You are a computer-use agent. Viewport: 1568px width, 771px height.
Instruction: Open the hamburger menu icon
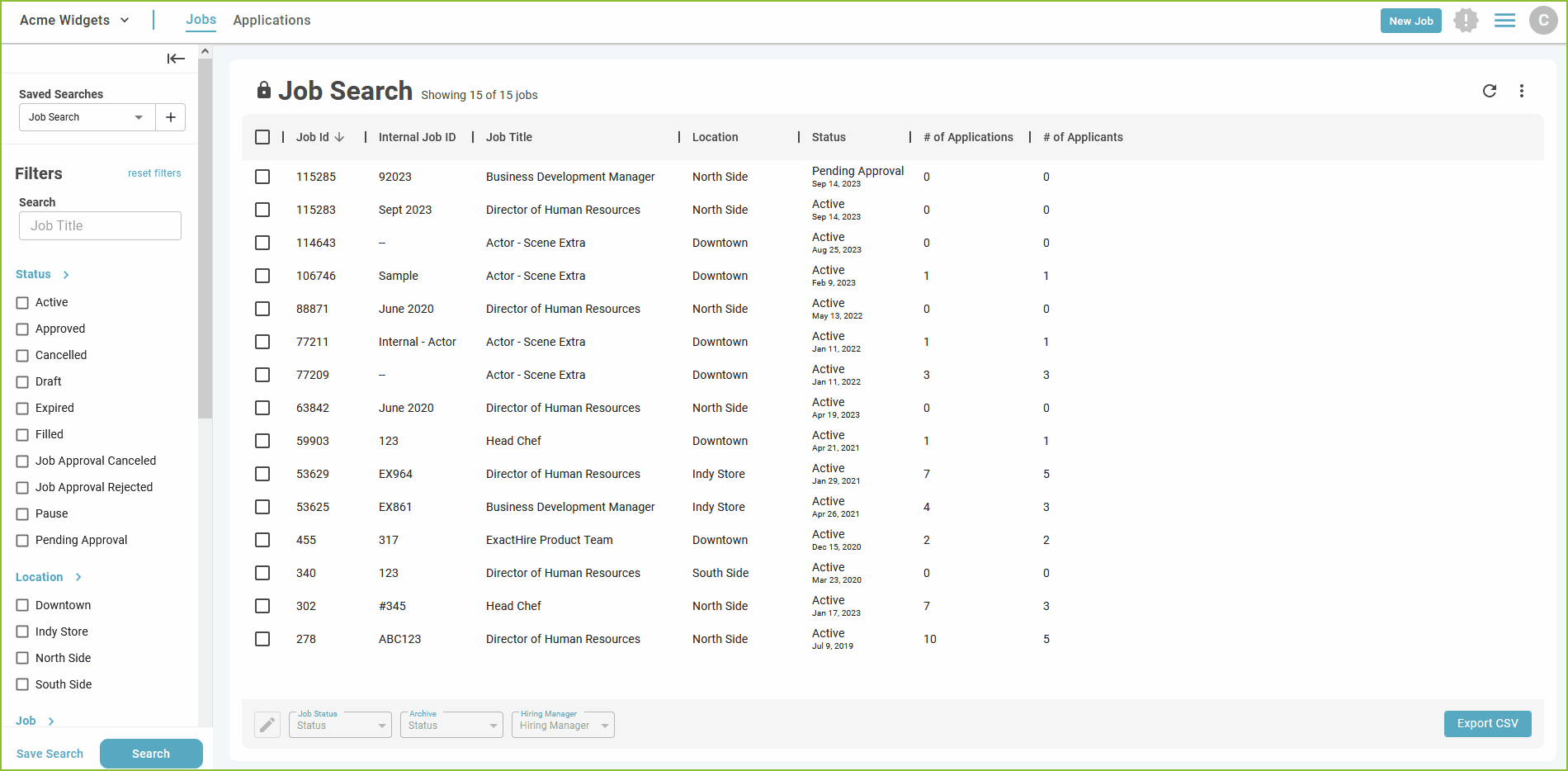[x=1505, y=21]
